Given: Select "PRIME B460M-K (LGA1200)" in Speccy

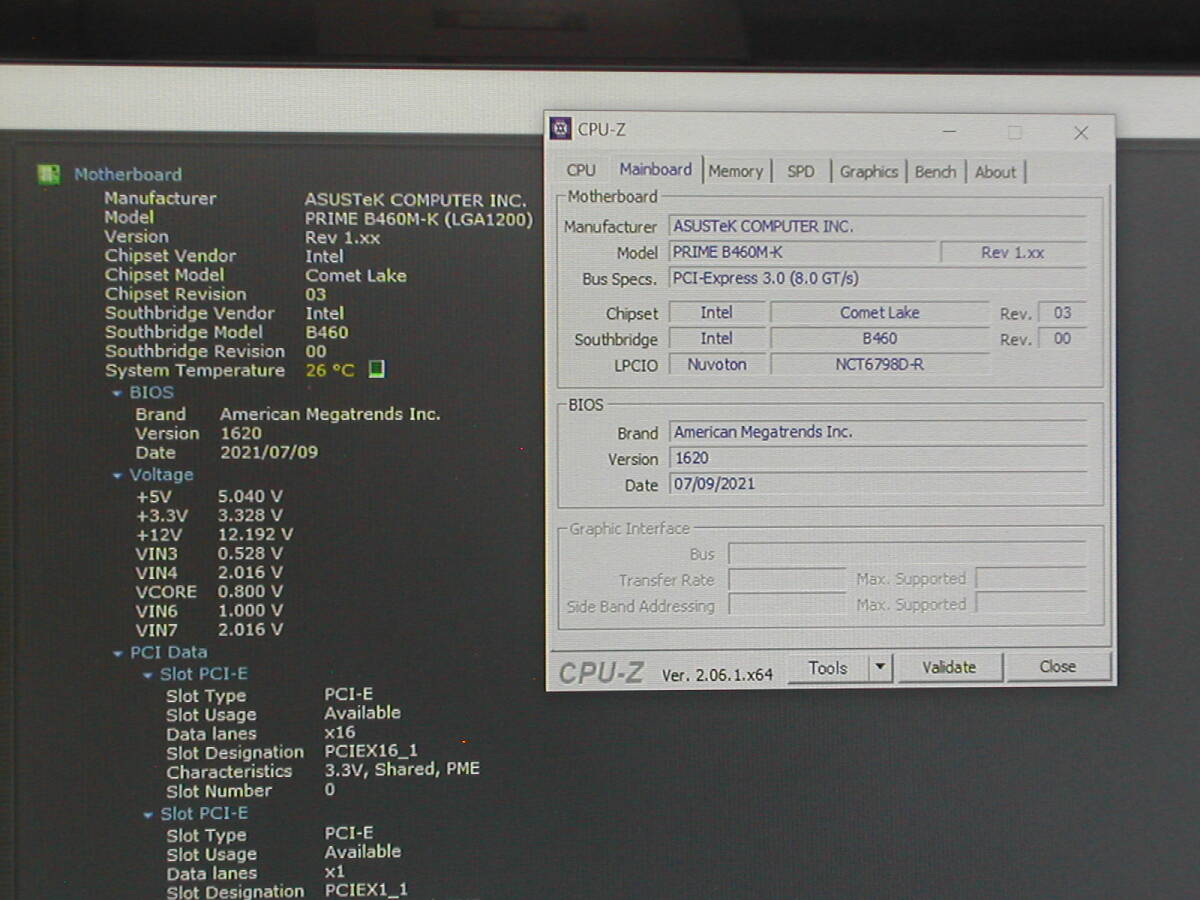Looking at the screenshot, I should point(419,218).
